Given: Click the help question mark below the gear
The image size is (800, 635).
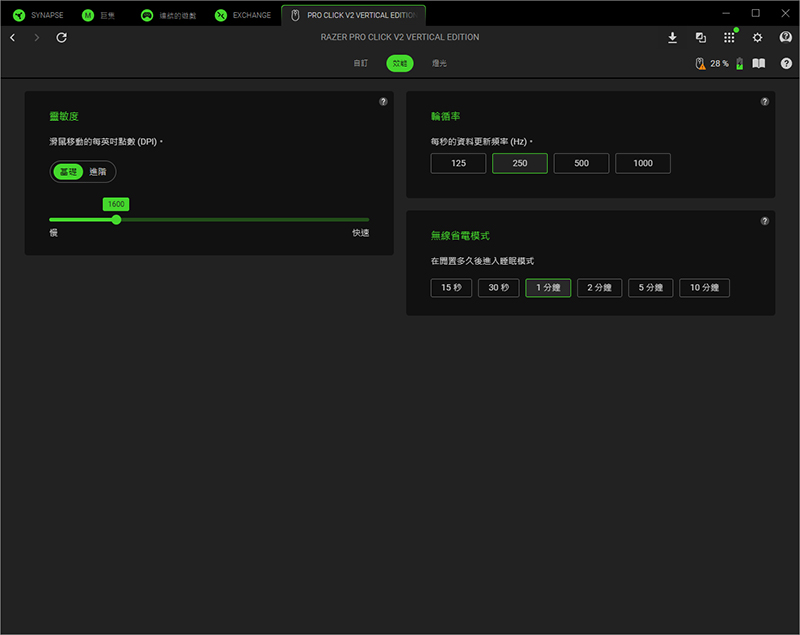Looking at the screenshot, I should 786,63.
